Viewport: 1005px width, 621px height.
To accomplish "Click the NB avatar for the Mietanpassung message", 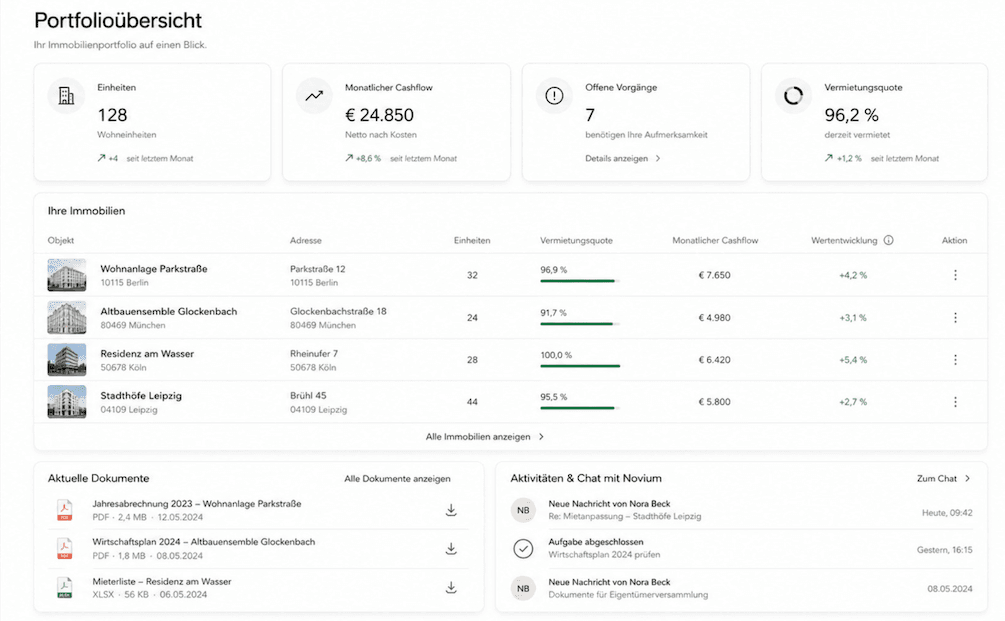I will pyautogui.click(x=523, y=510).
